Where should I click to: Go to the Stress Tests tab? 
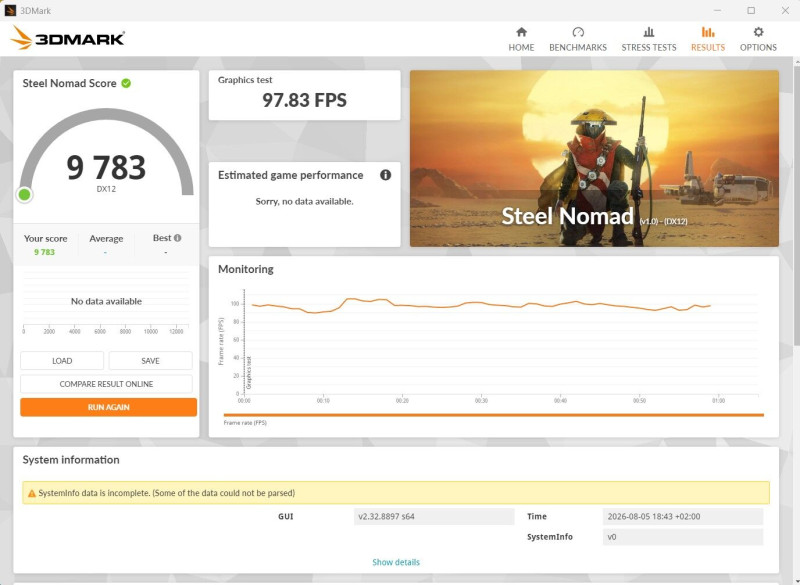click(648, 39)
